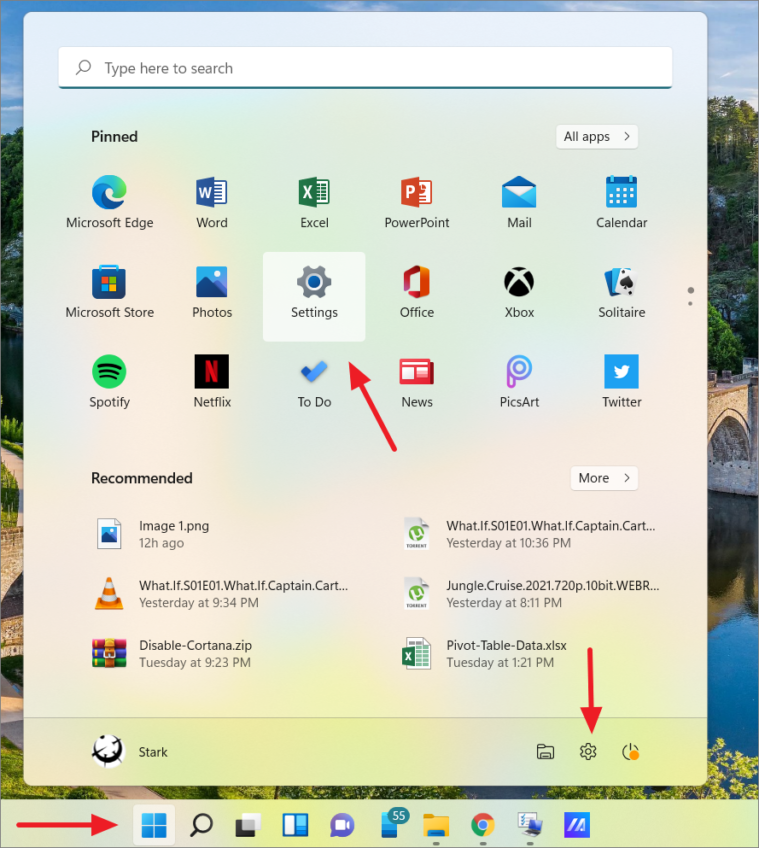The height and width of the screenshot is (848, 759).
Task: Click the settings gear near power button
Action: (x=588, y=752)
